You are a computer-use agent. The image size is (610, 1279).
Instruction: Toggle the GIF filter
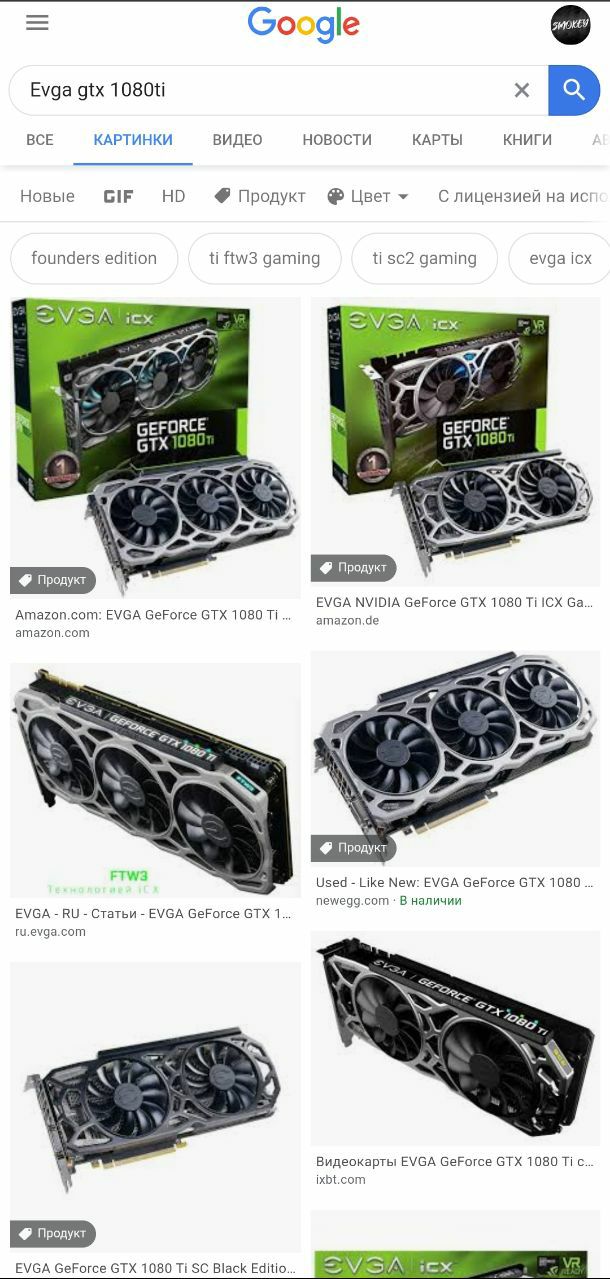pyautogui.click(x=118, y=196)
